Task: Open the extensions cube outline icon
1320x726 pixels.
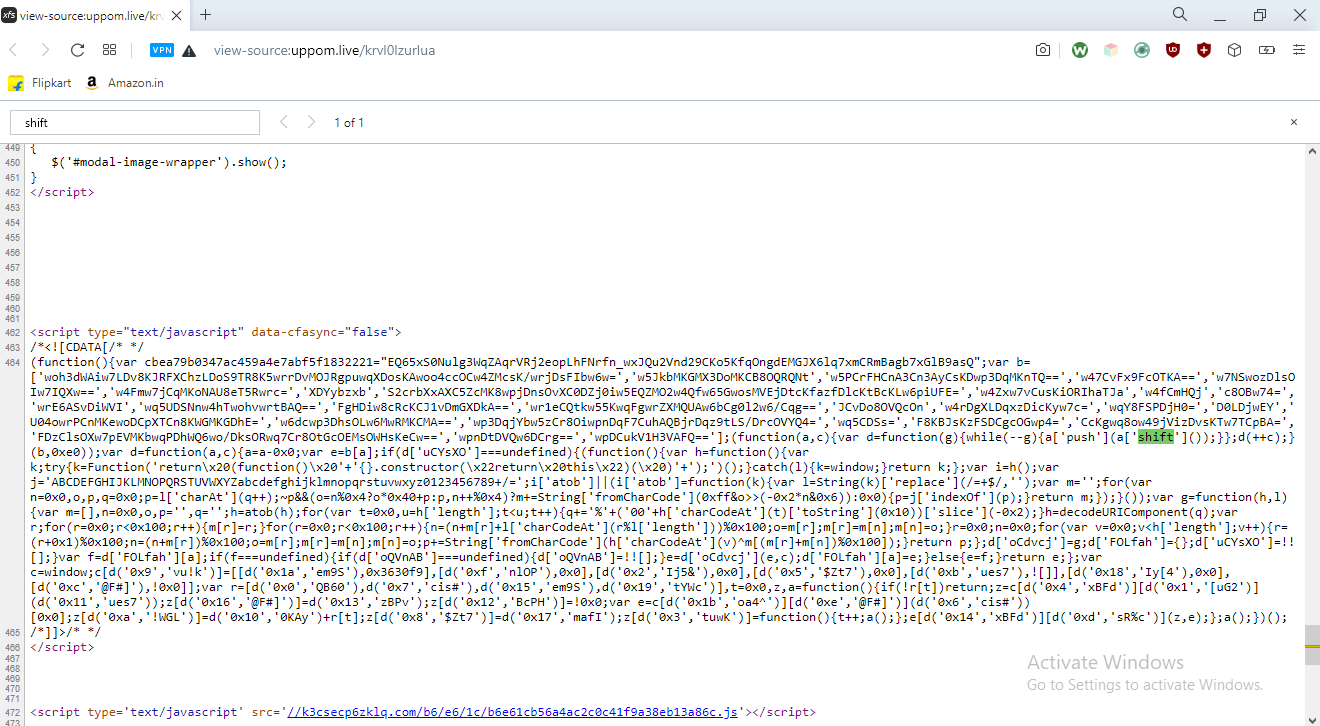Action: point(1235,50)
